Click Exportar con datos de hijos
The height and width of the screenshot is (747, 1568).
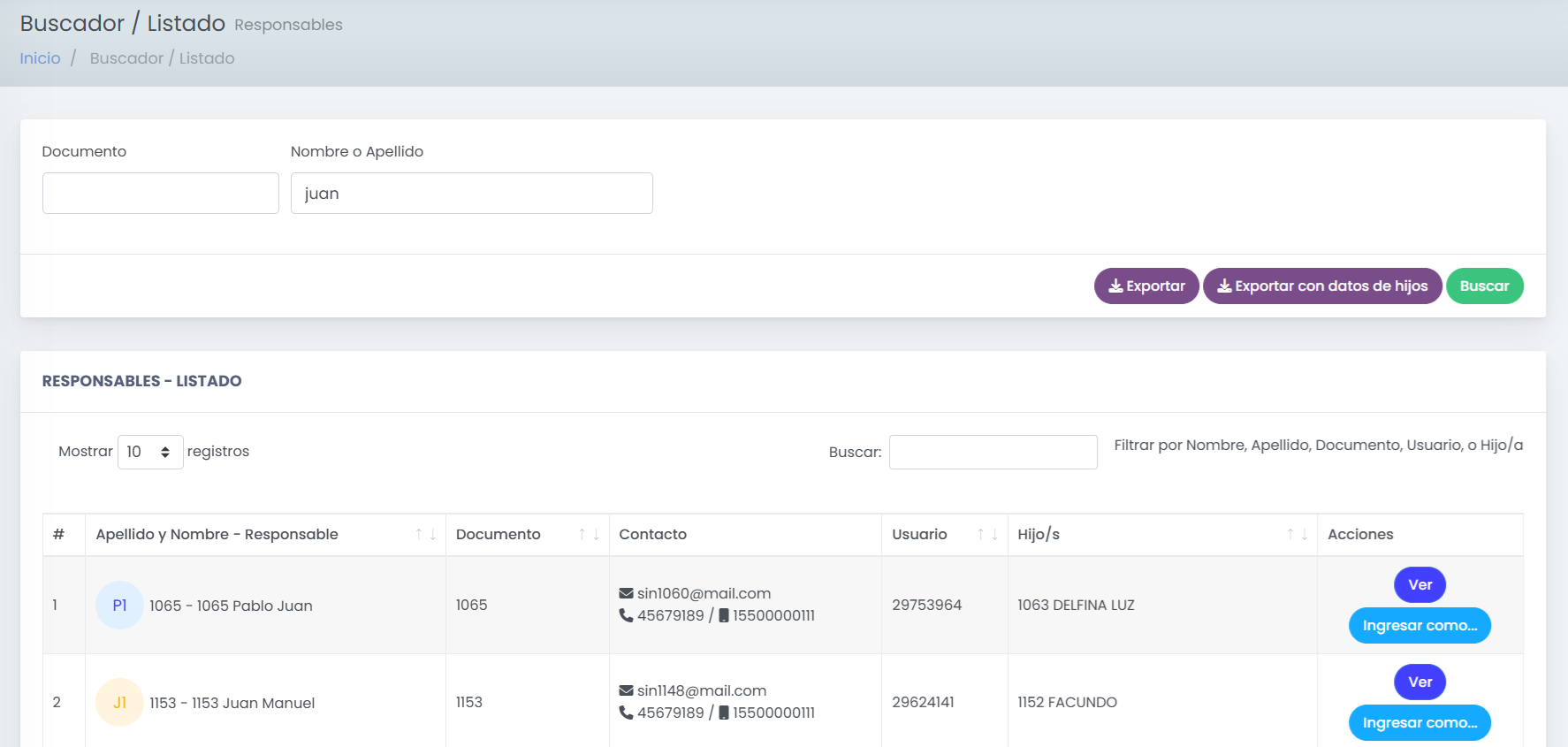(x=1322, y=286)
